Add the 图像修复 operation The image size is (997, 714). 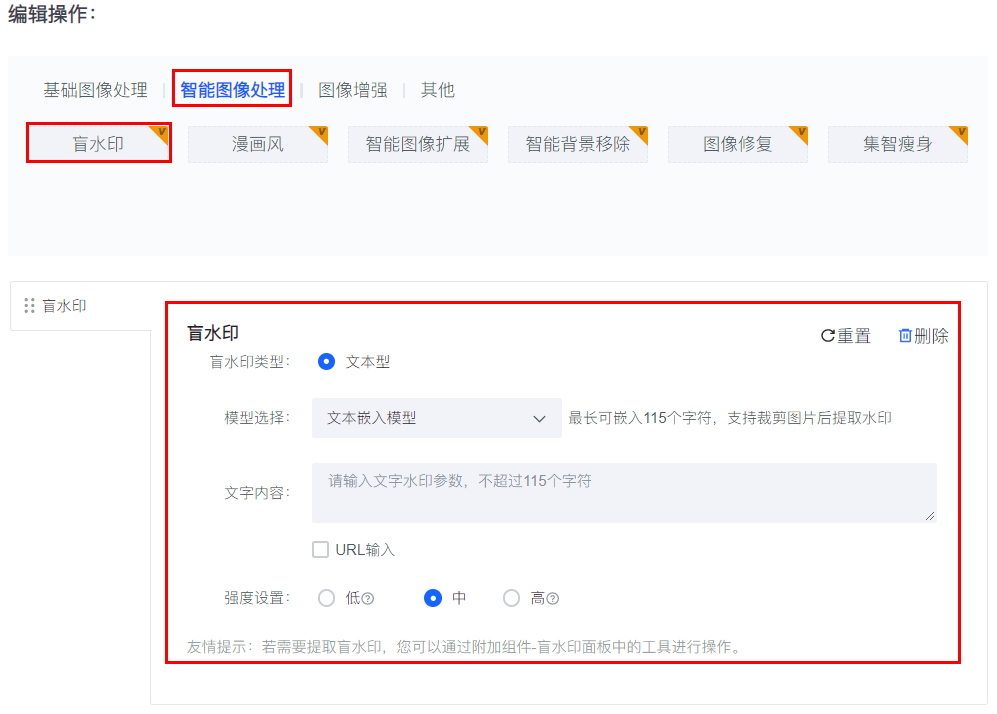click(738, 144)
